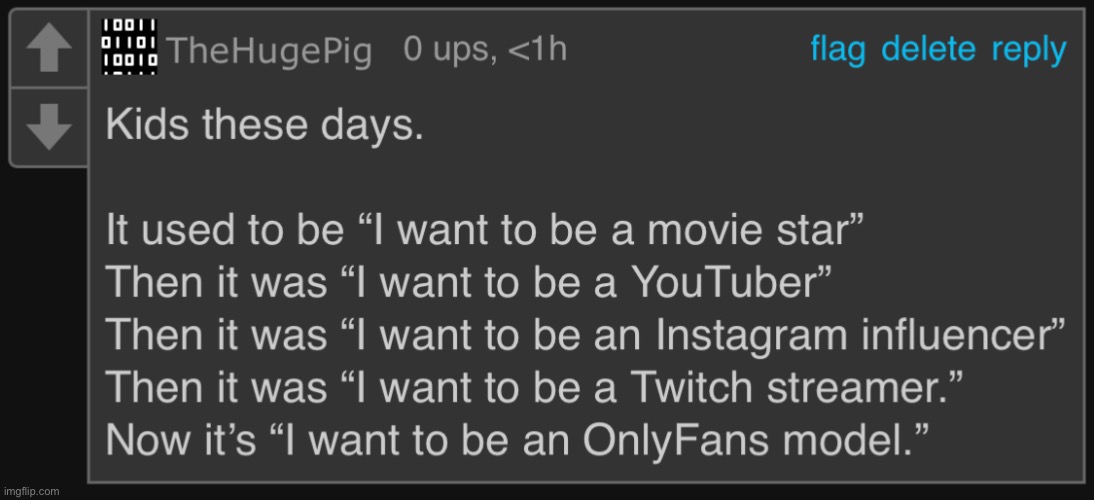Click the second "Then it was" line start
Screen dimensions: 1094x500
(217, 335)
